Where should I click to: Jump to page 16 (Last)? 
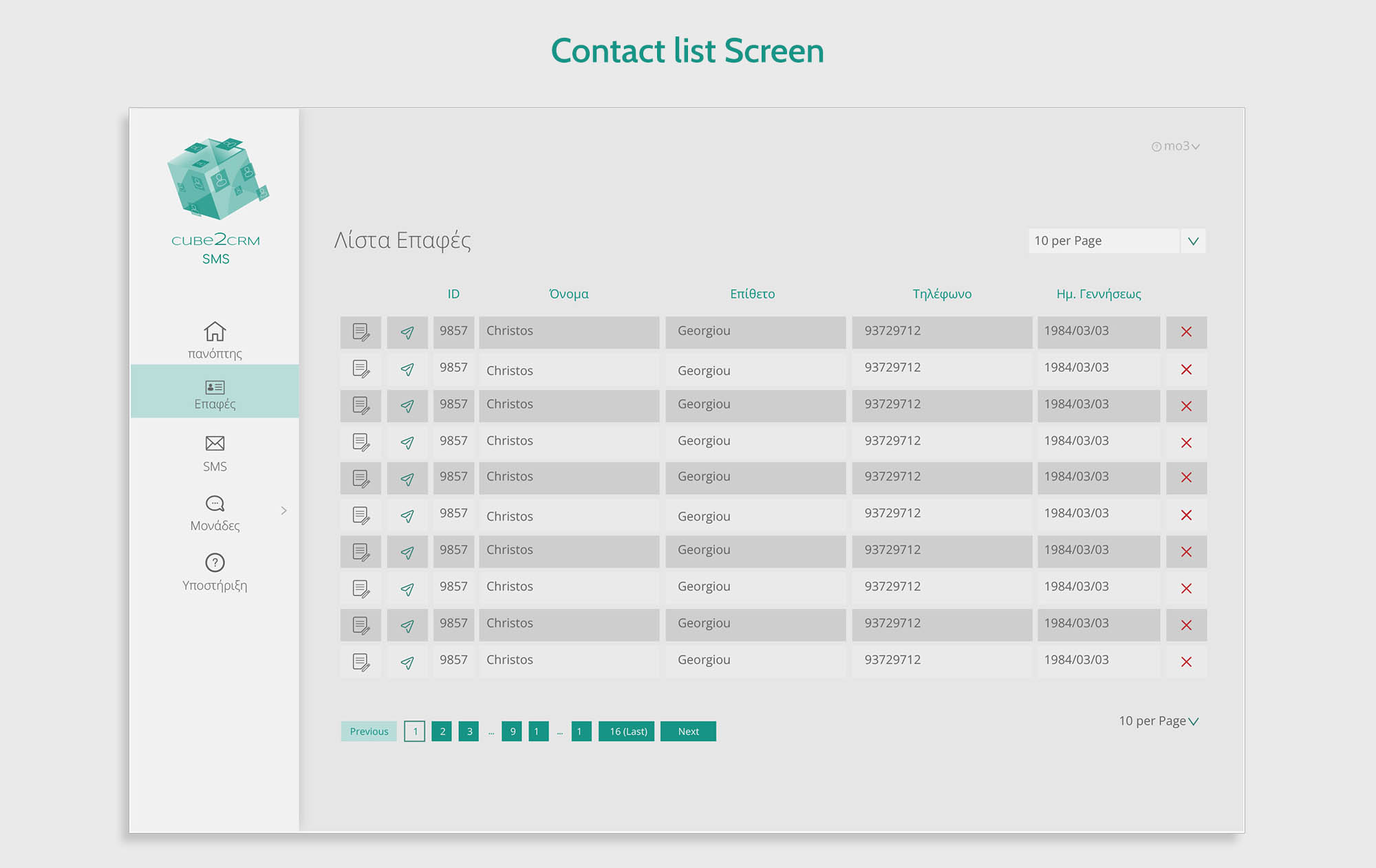tap(627, 731)
